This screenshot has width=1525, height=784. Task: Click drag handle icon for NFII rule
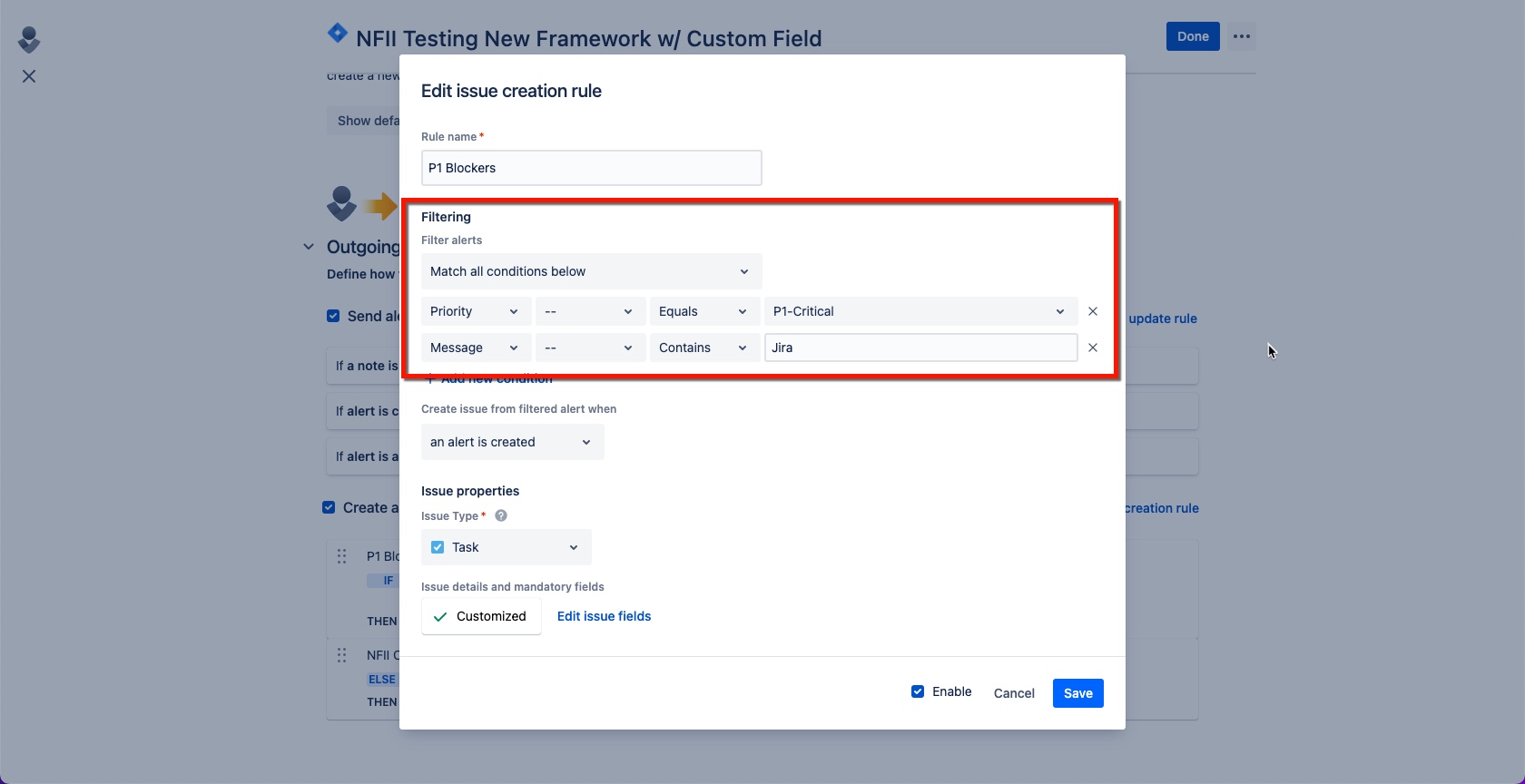click(342, 654)
